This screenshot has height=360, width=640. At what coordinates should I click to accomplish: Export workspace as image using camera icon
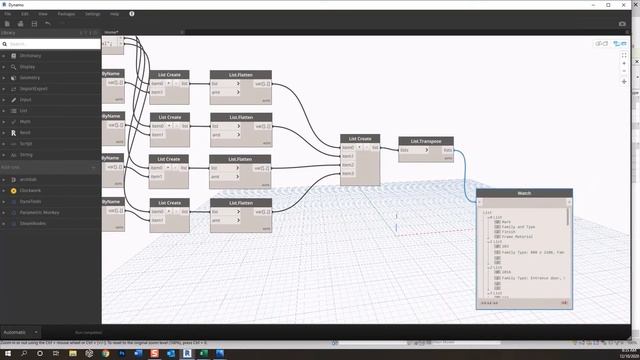(x=622, y=24)
